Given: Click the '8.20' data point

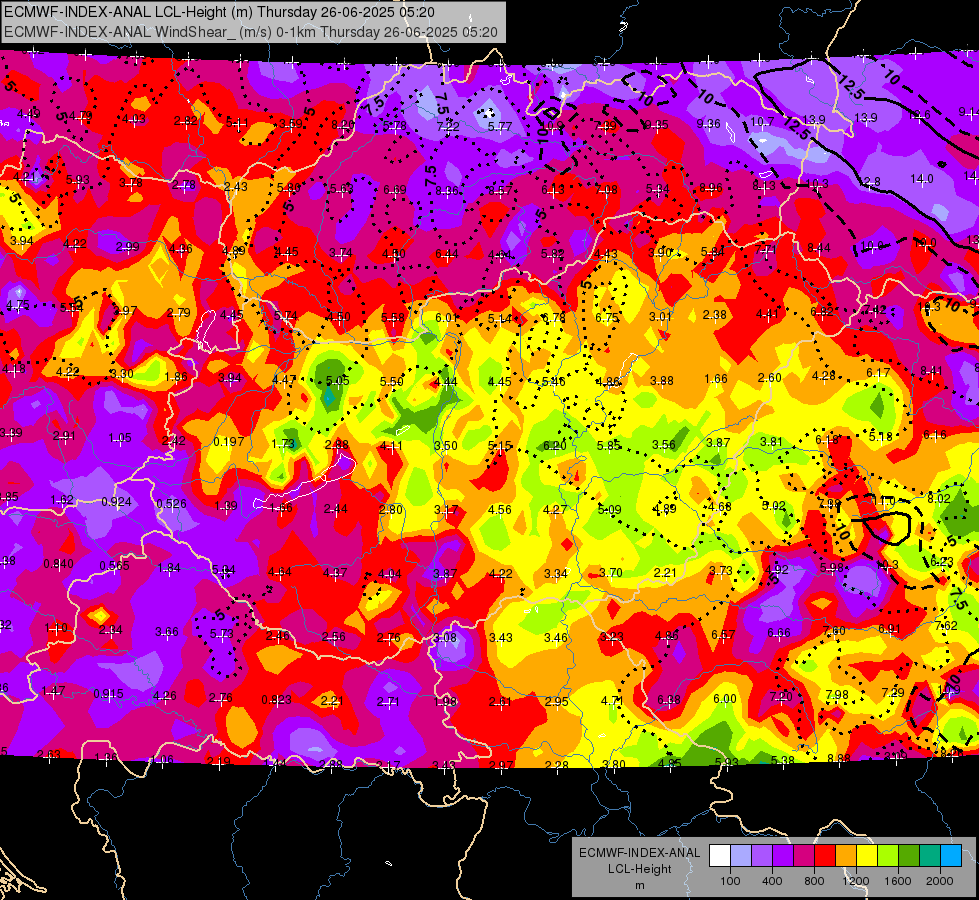Looking at the screenshot, I should pos(343,125).
